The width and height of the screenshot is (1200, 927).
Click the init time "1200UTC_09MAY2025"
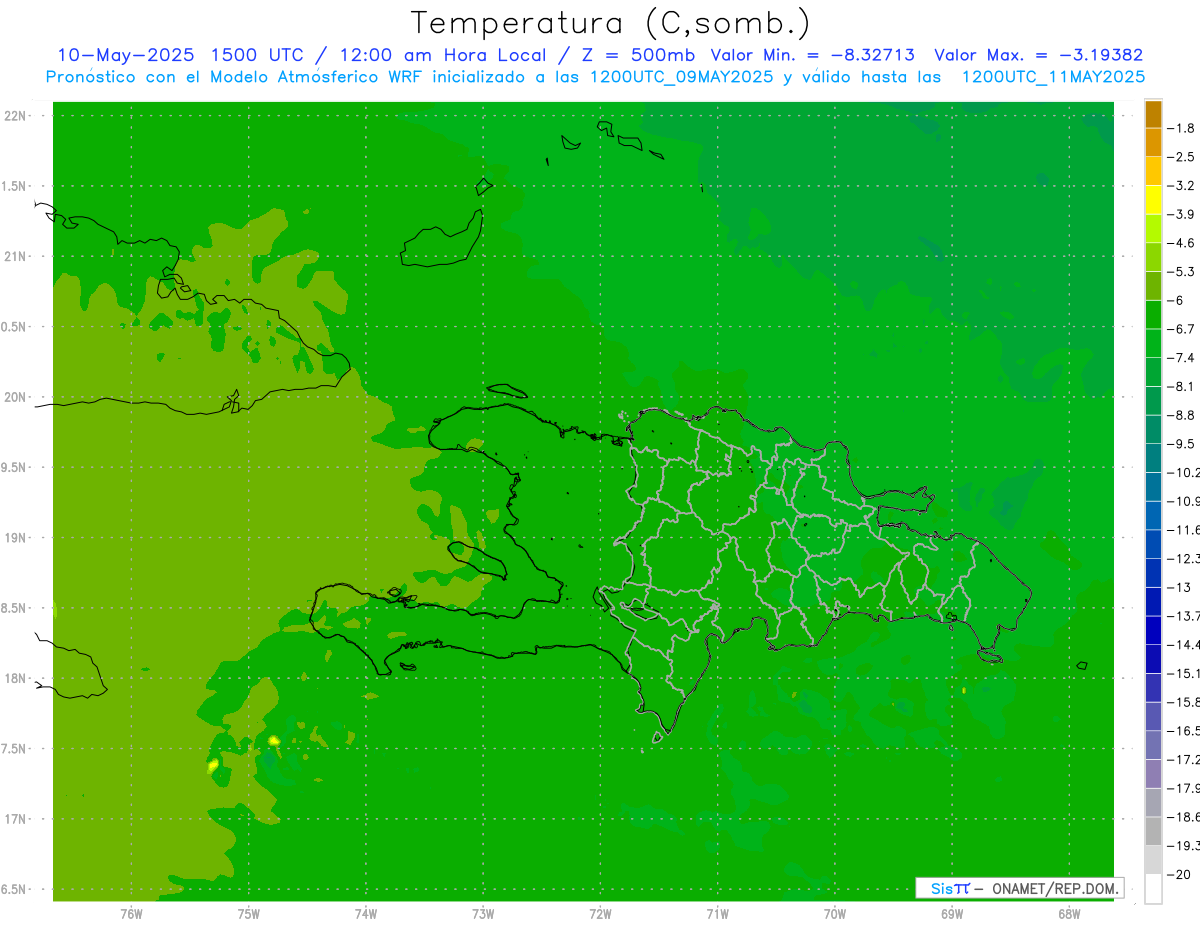[x=681, y=77]
